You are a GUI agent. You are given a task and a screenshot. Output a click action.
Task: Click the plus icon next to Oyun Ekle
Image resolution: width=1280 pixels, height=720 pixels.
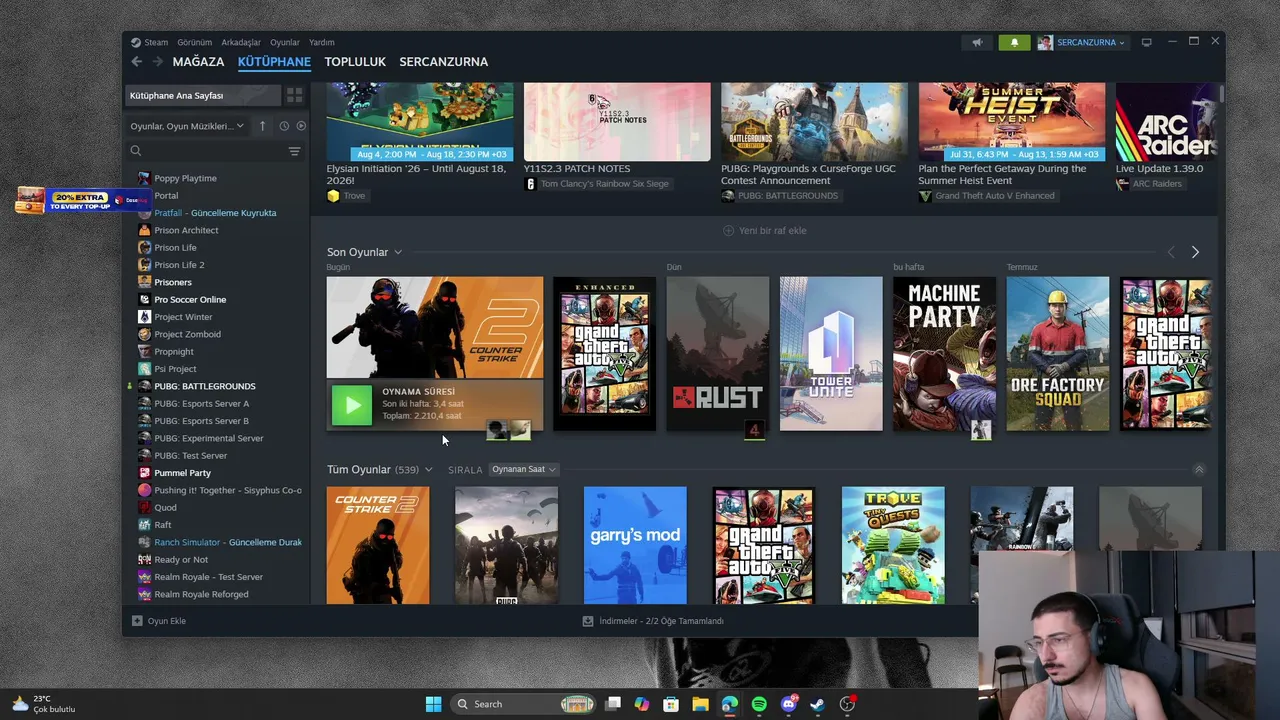[137, 621]
